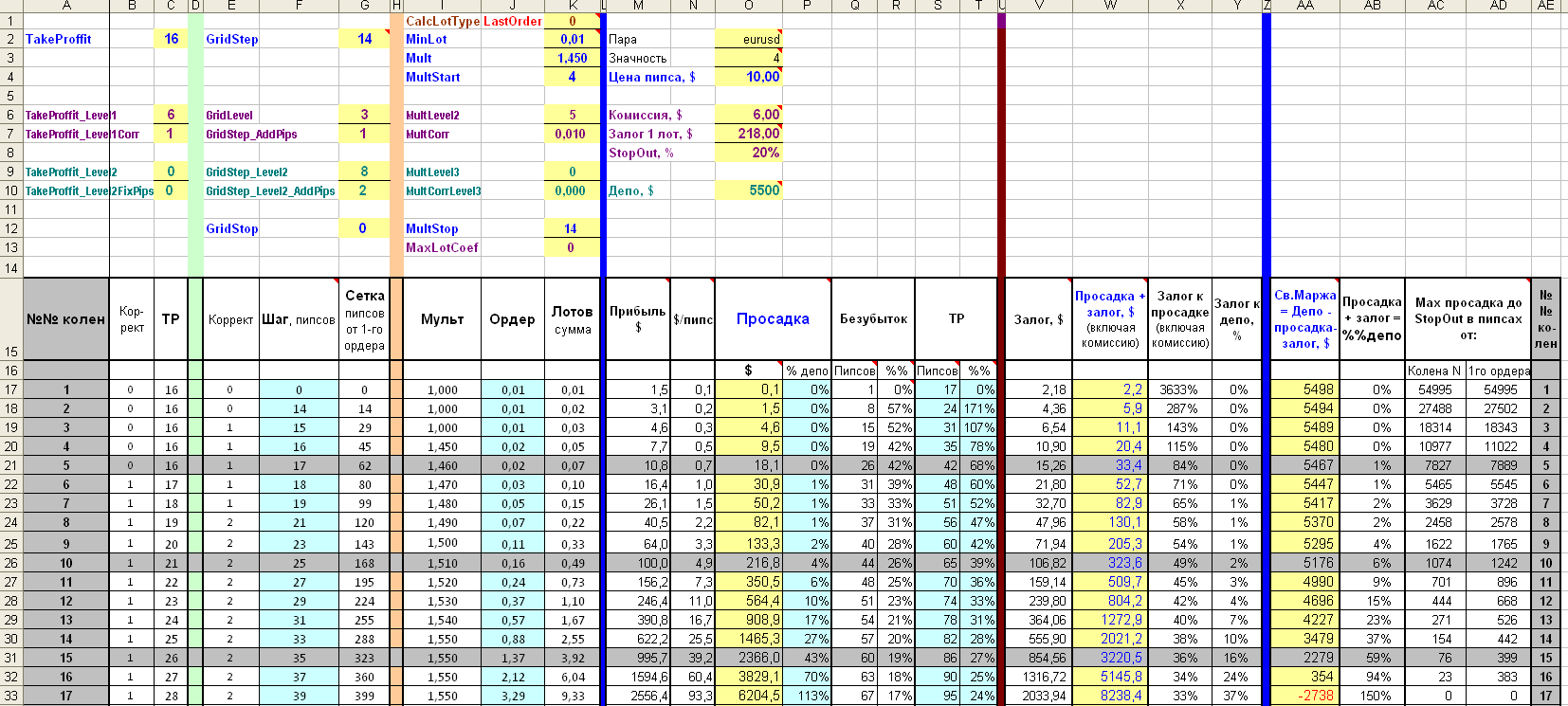Click row header 15
The height and width of the screenshot is (706, 1568).
[10, 318]
